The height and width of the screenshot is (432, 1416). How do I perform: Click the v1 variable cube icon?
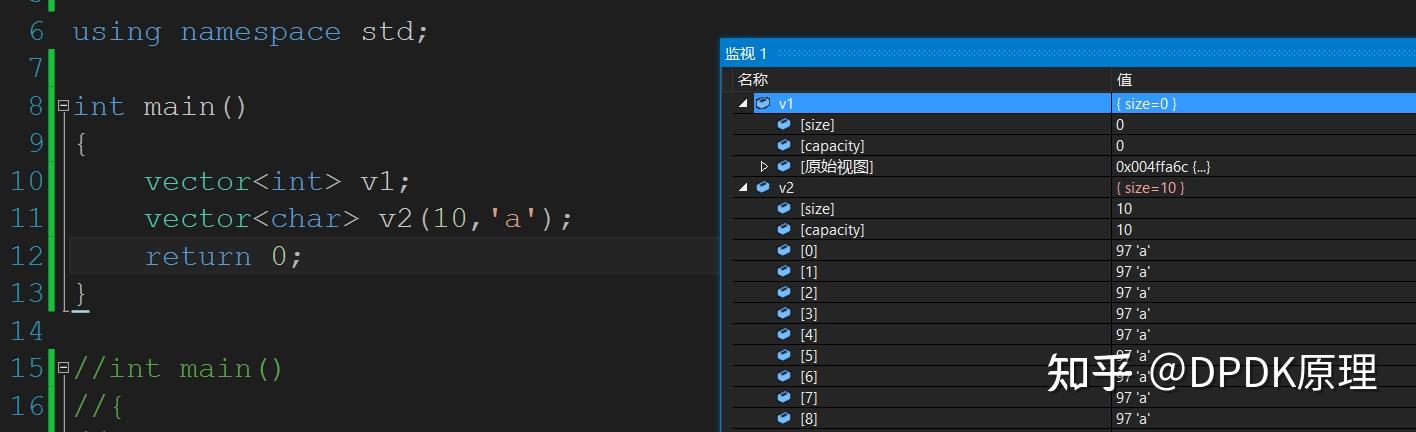tap(763, 103)
